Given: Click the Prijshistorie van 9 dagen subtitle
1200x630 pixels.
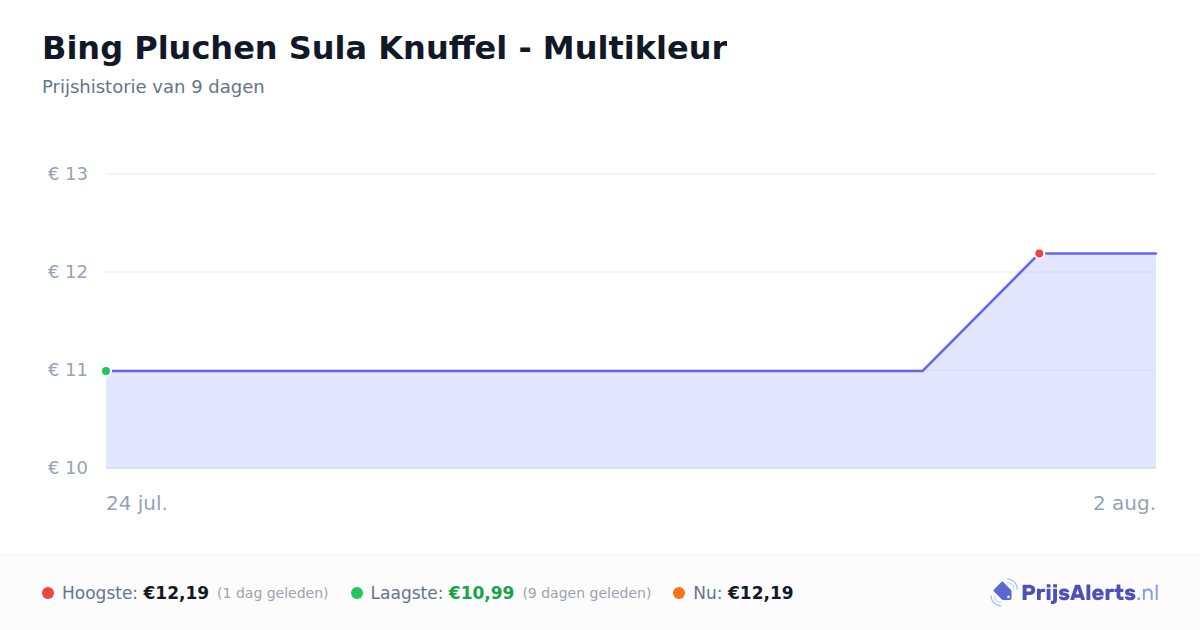Looking at the screenshot, I should coord(153,87).
